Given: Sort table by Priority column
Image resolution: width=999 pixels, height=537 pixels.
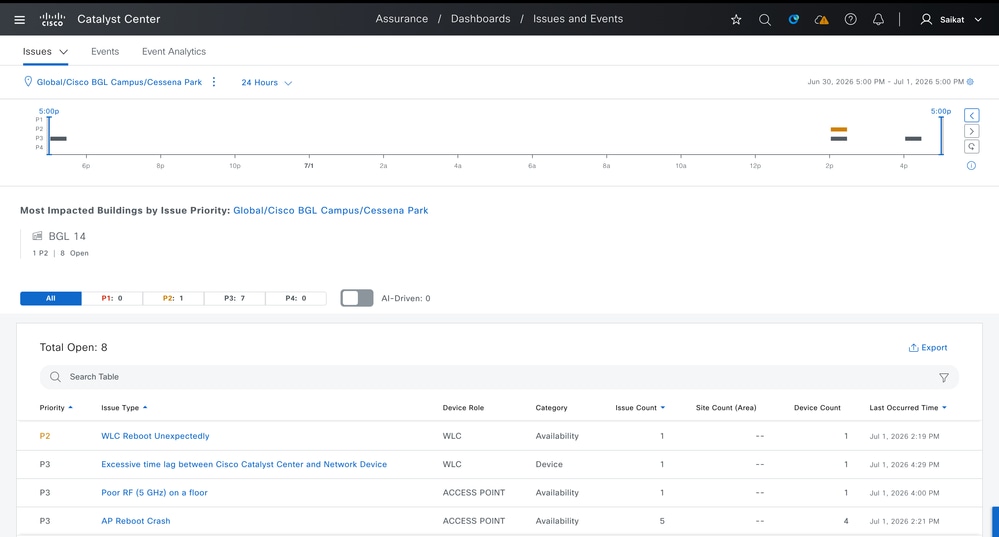Looking at the screenshot, I should (56, 408).
